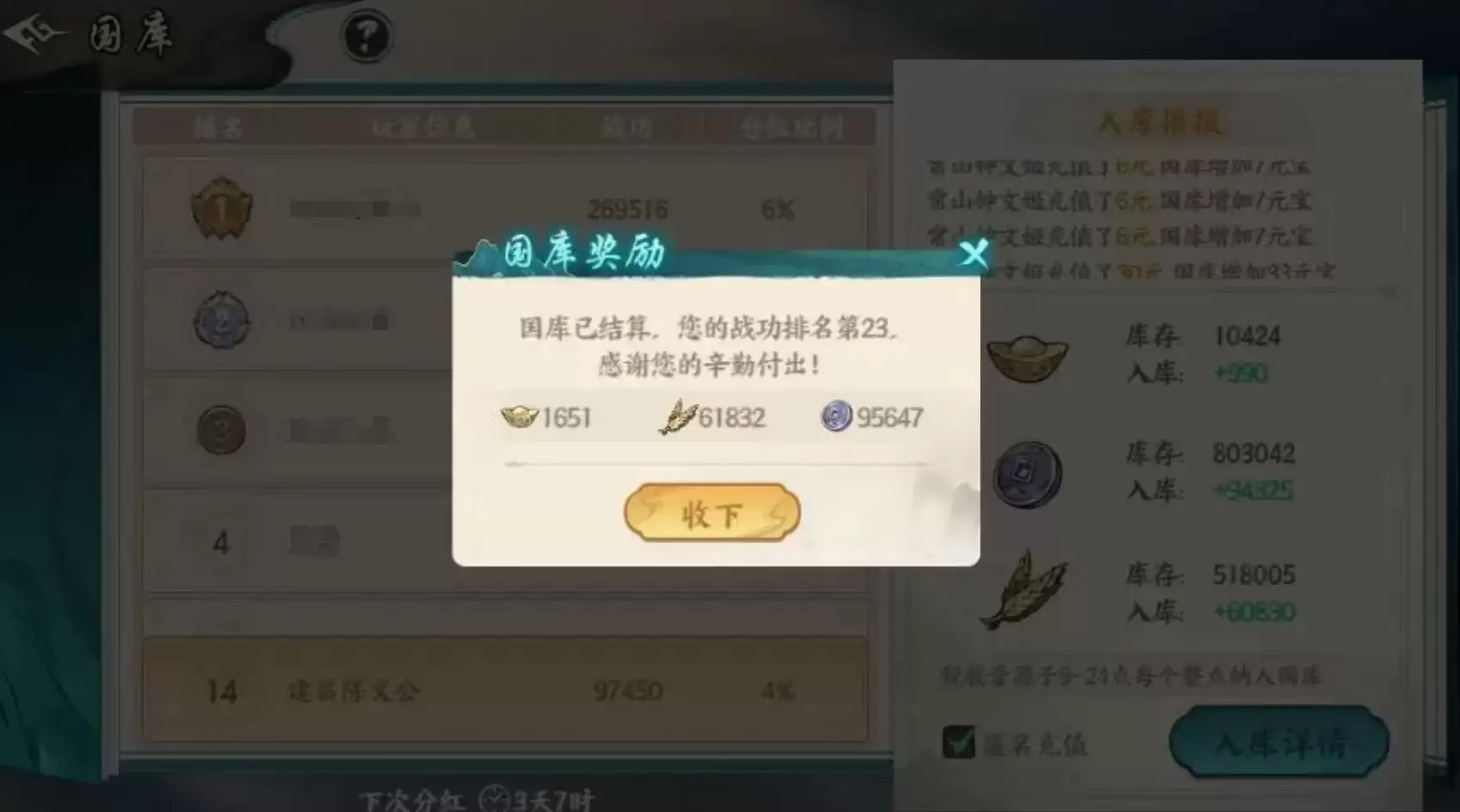
Task: Select the rank 4 player row
Action: pos(506,542)
